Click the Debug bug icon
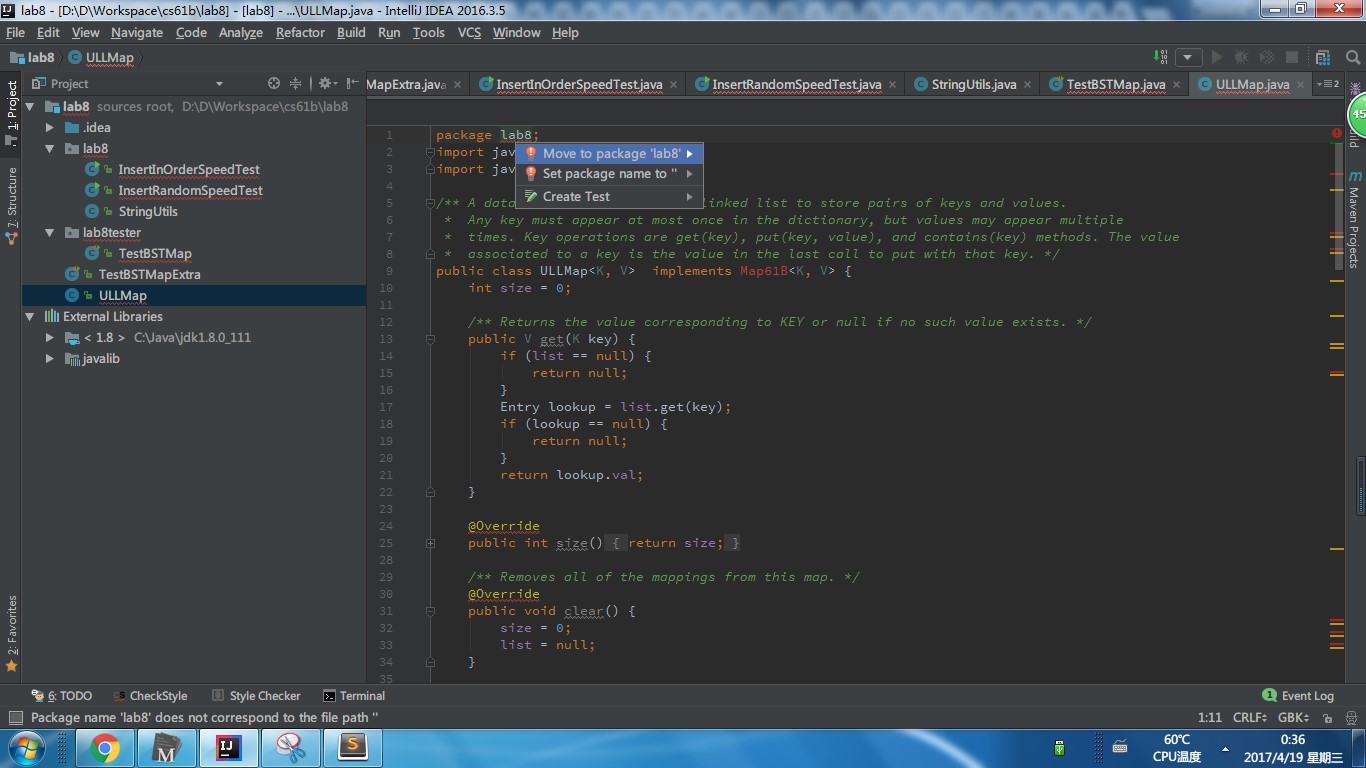The image size is (1366, 768). 1242,58
